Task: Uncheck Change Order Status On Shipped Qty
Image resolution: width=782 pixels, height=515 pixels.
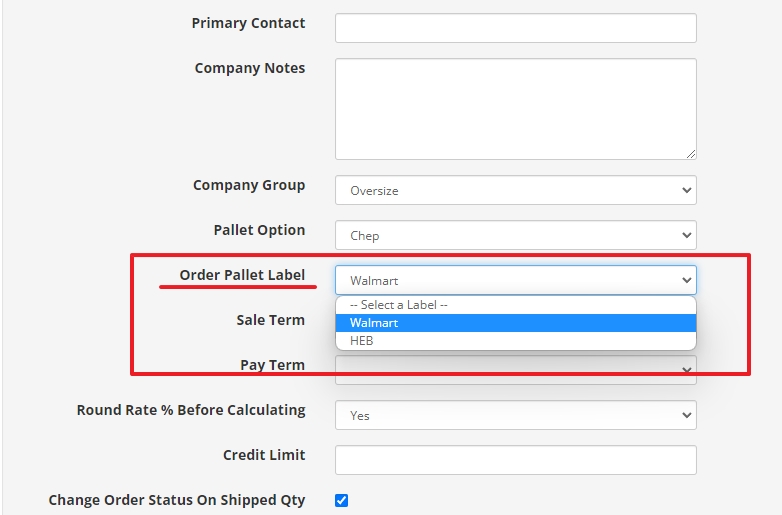Action: click(x=341, y=500)
